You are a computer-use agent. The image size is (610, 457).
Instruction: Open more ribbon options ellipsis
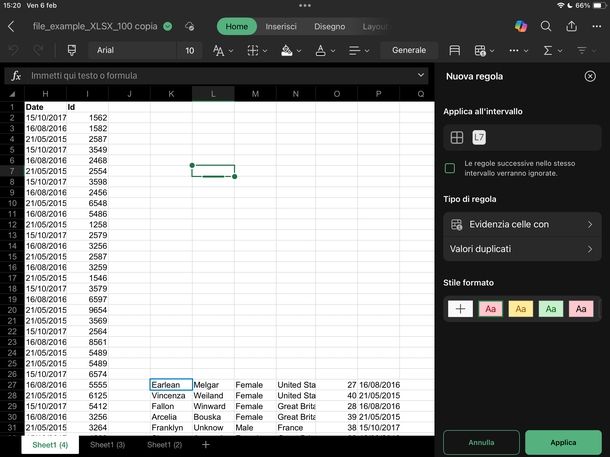514,50
